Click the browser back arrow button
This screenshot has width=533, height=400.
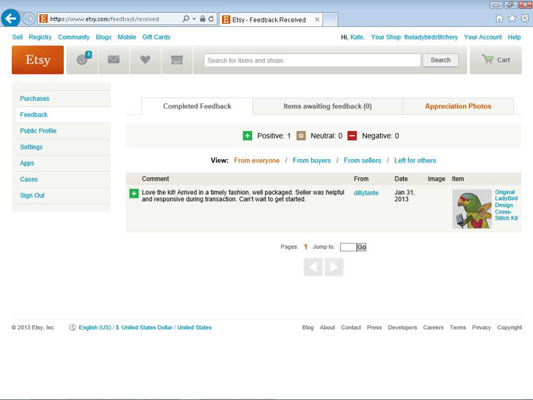[x=11, y=18]
